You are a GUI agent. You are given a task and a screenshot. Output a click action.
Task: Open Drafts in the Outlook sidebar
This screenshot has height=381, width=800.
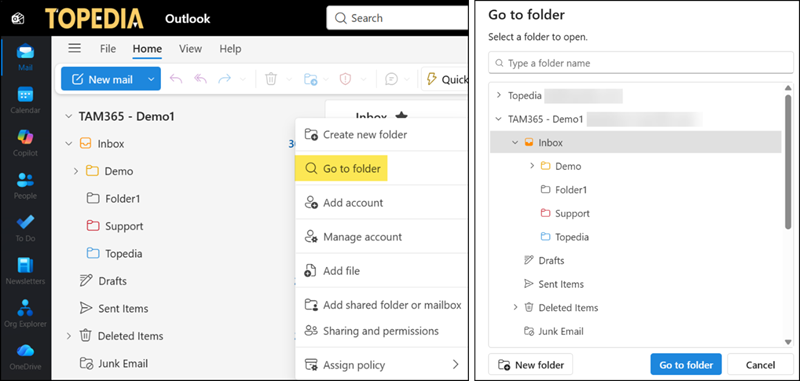112,281
